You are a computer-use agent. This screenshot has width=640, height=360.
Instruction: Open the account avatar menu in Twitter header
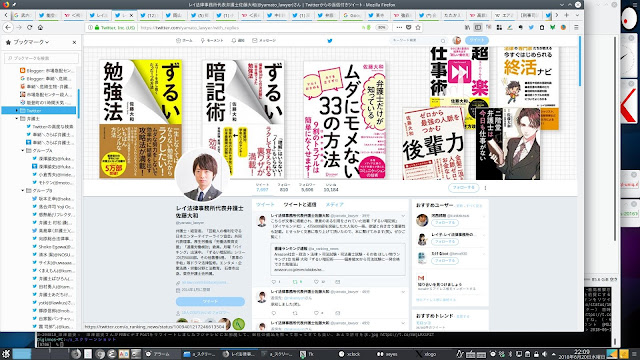(457, 40)
